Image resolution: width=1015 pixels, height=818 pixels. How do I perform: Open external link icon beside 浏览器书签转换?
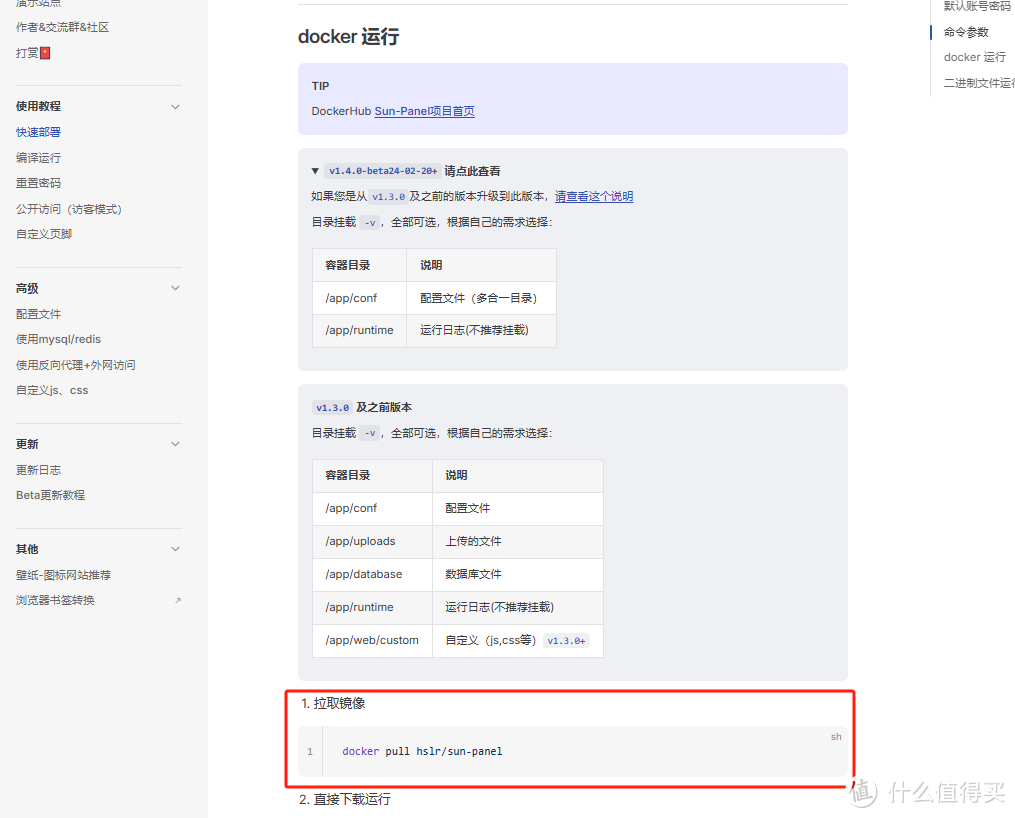tap(177, 601)
